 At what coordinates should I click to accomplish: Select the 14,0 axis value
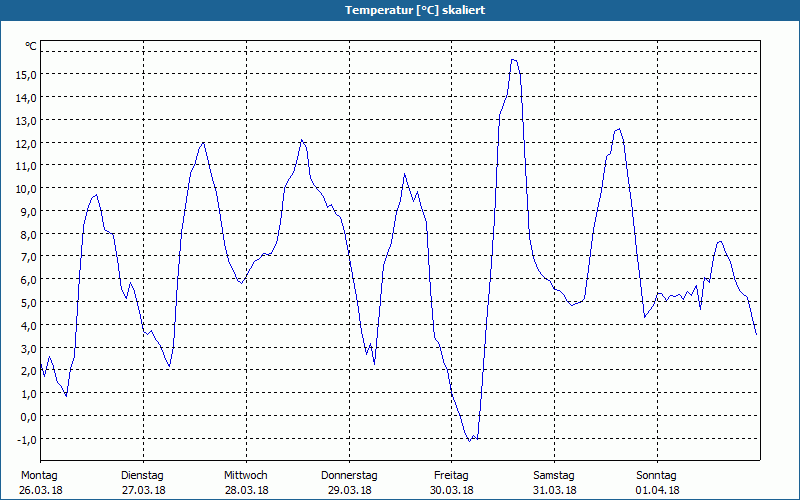(26, 97)
